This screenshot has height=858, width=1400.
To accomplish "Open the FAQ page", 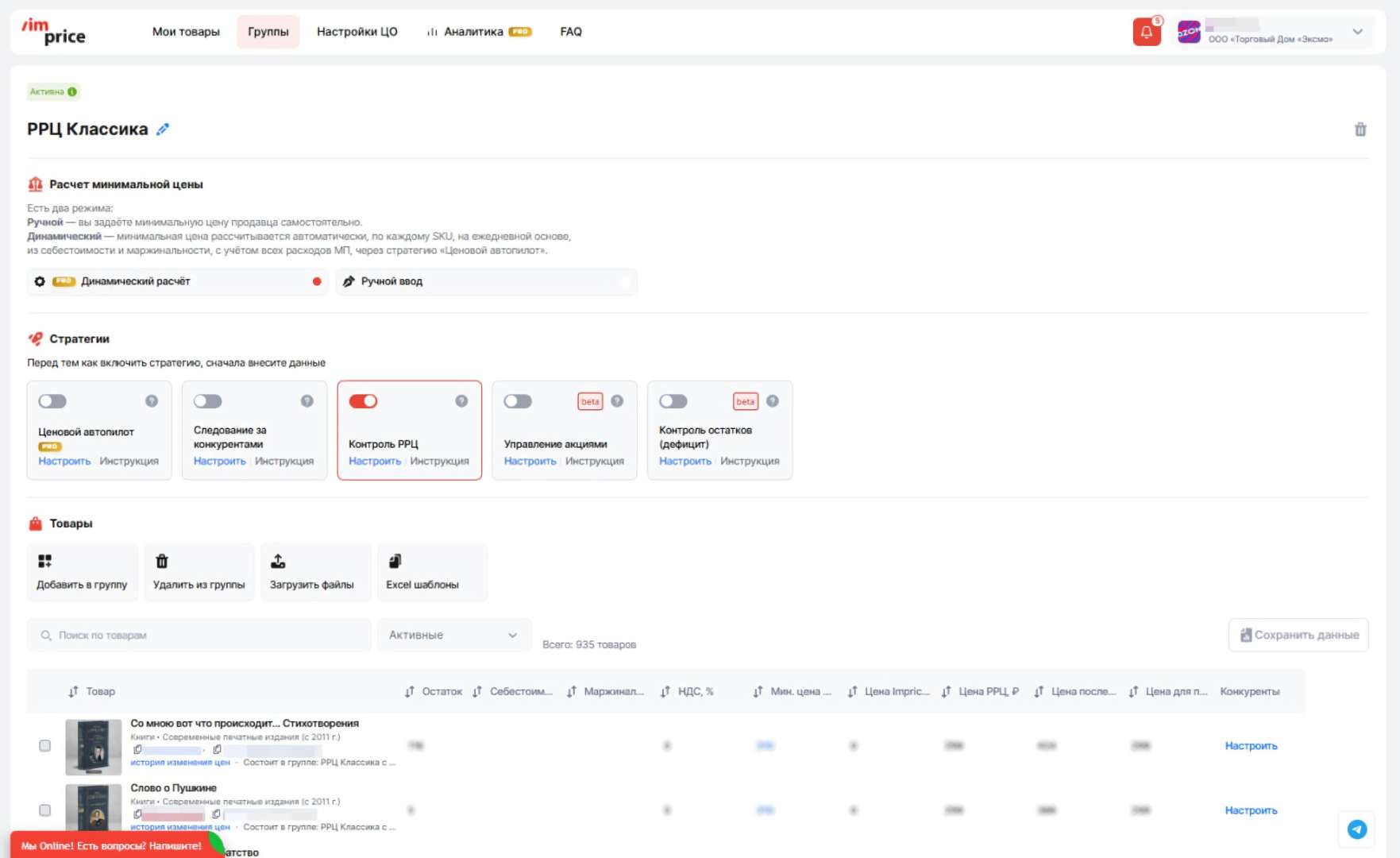I will pos(571,32).
